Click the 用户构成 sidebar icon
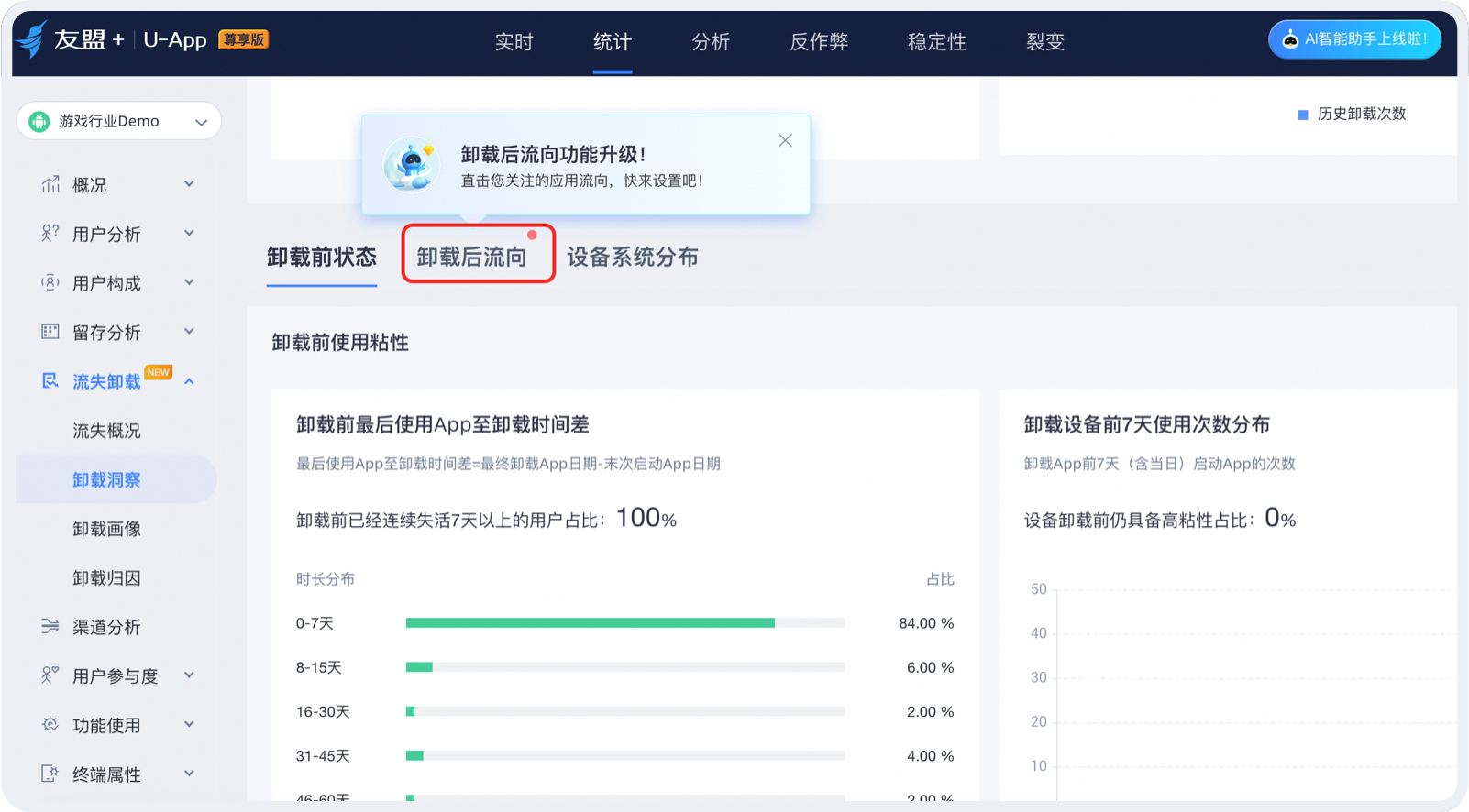The width and height of the screenshot is (1469, 812). [x=50, y=282]
